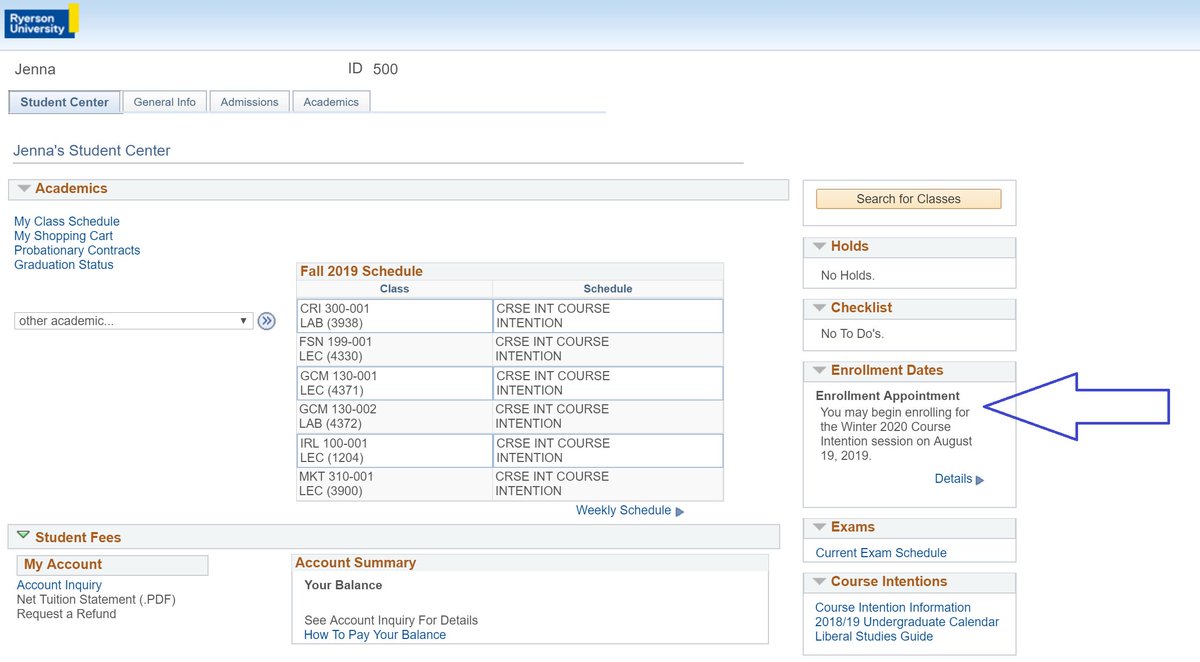Collapse the Checklist panel triangle
The width and height of the screenshot is (1200, 662).
tap(819, 308)
